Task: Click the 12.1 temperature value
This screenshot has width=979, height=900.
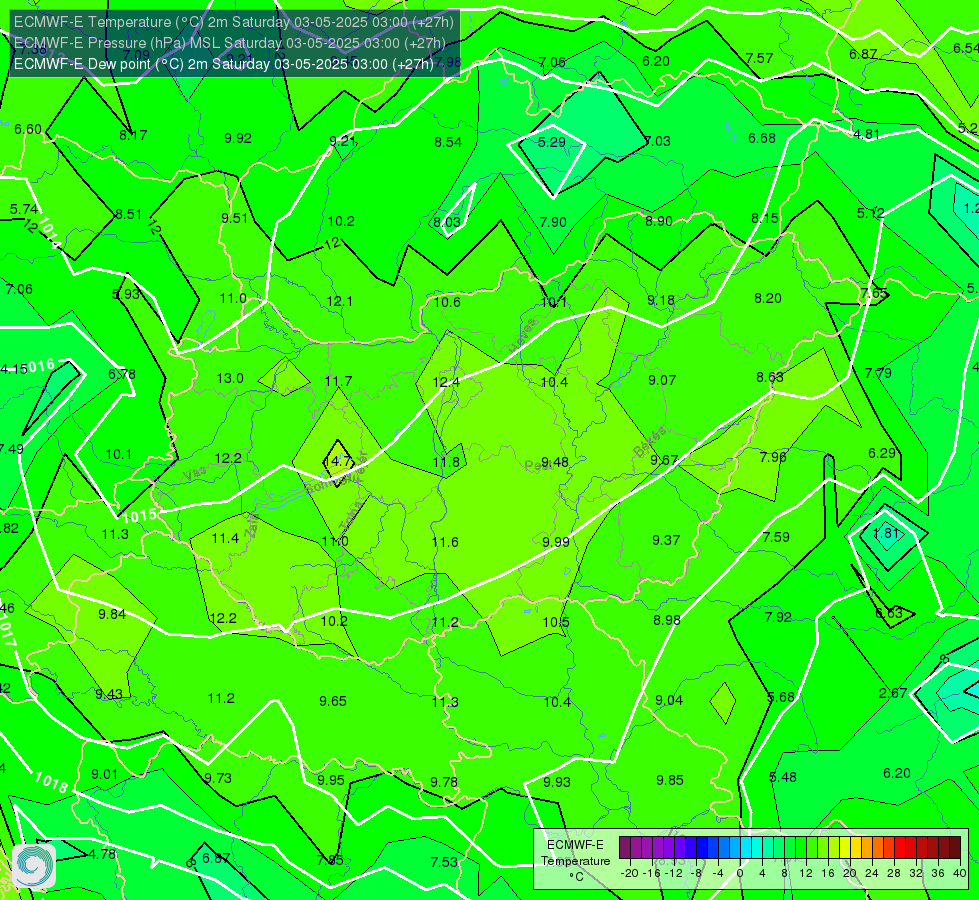Action: pyautogui.click(x=340, y=302)
